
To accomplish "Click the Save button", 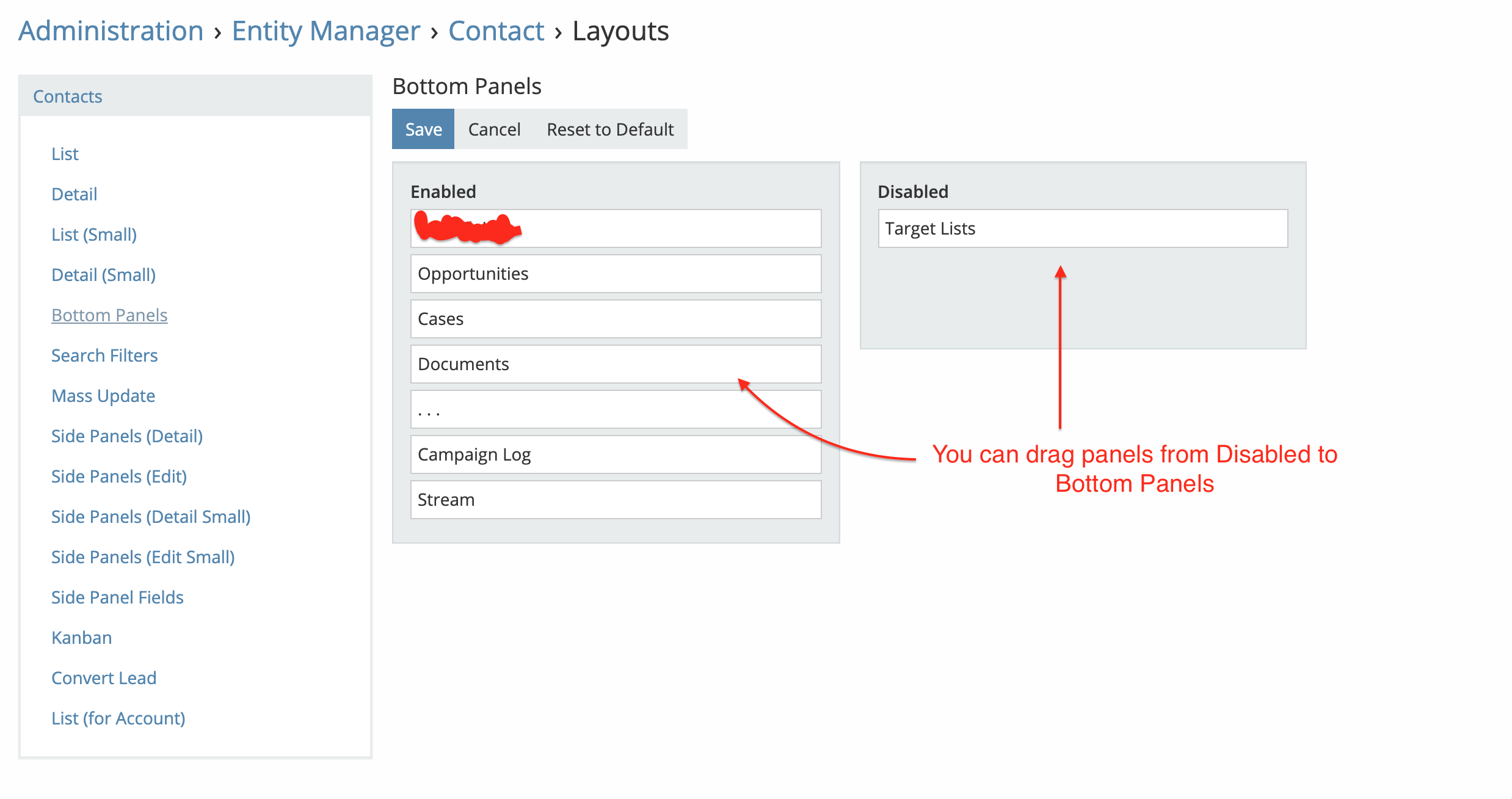I will [x=423, y=130].
